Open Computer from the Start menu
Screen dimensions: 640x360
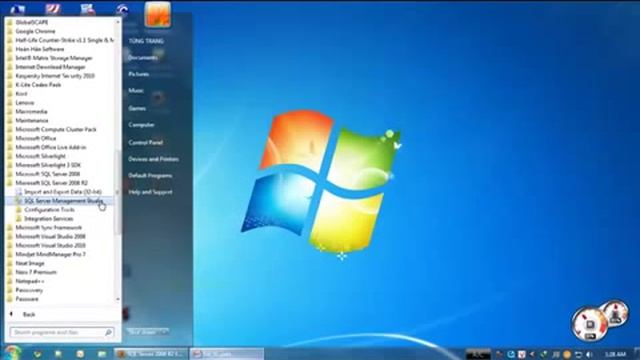tap(141, 125)
